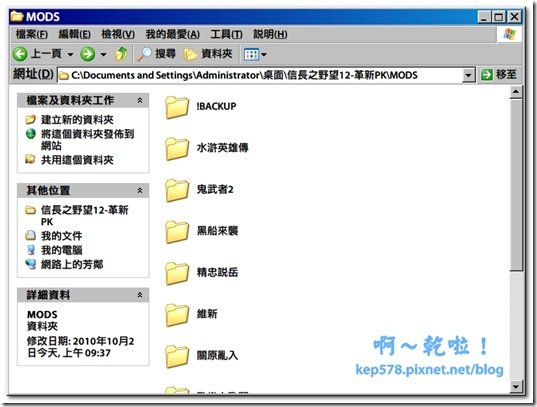Open 網路上的芳鄰 link
The width and height of the screenshot is (537, 407).
tap(72, 264)
